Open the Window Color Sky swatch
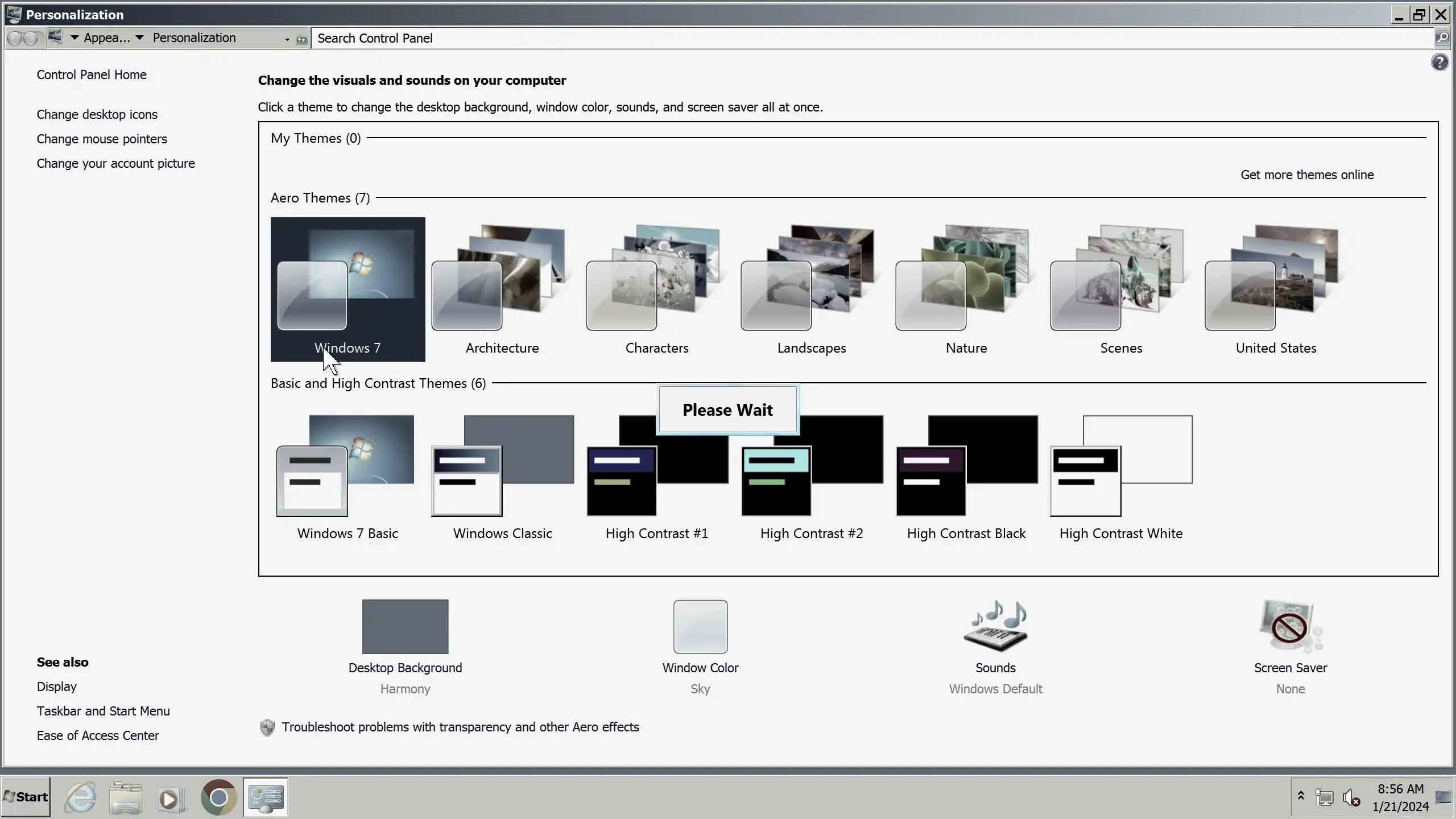The image size is (1456, 819). coord(700,626)
